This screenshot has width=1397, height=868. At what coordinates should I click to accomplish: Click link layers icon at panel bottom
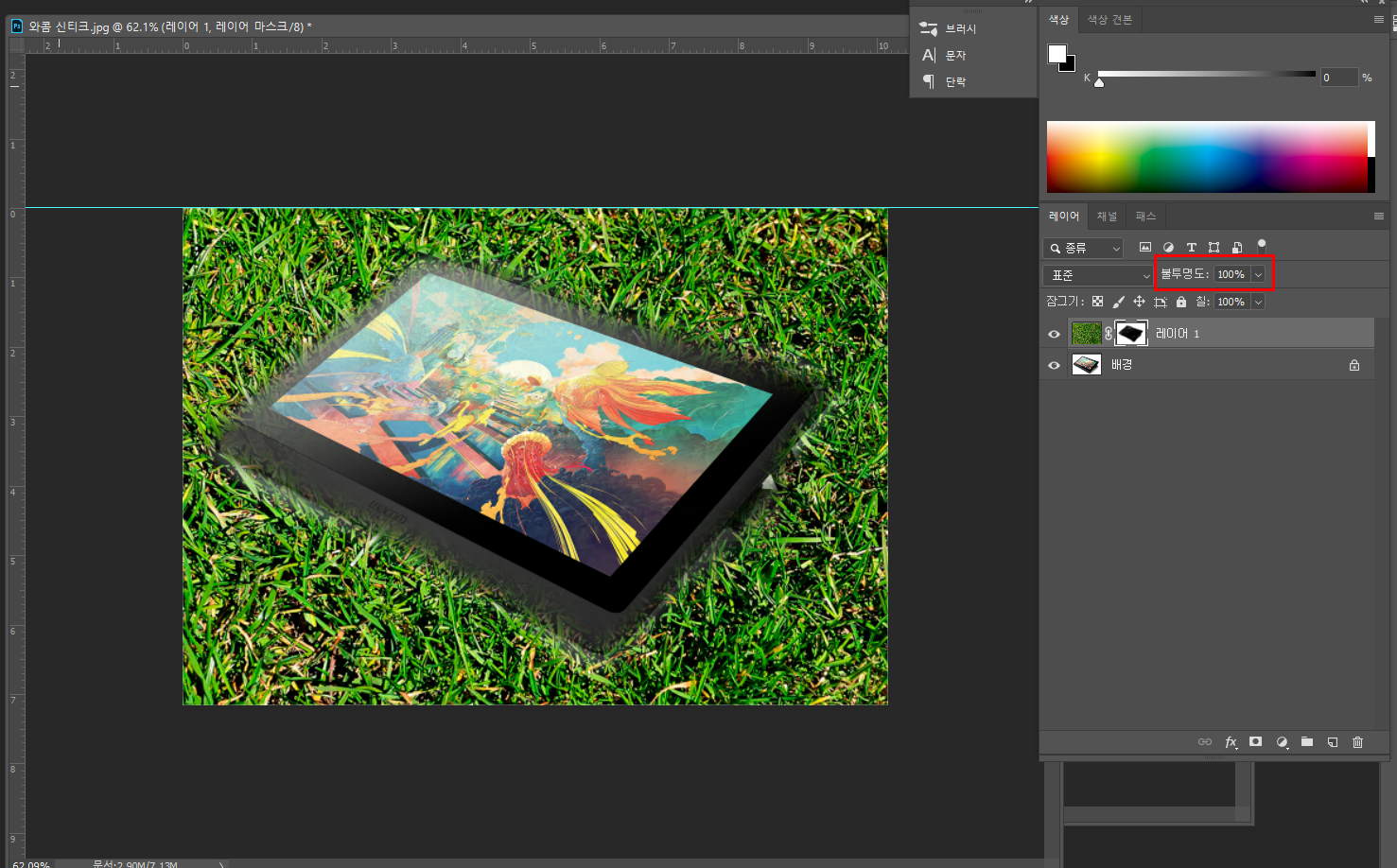coord(1204,742)
